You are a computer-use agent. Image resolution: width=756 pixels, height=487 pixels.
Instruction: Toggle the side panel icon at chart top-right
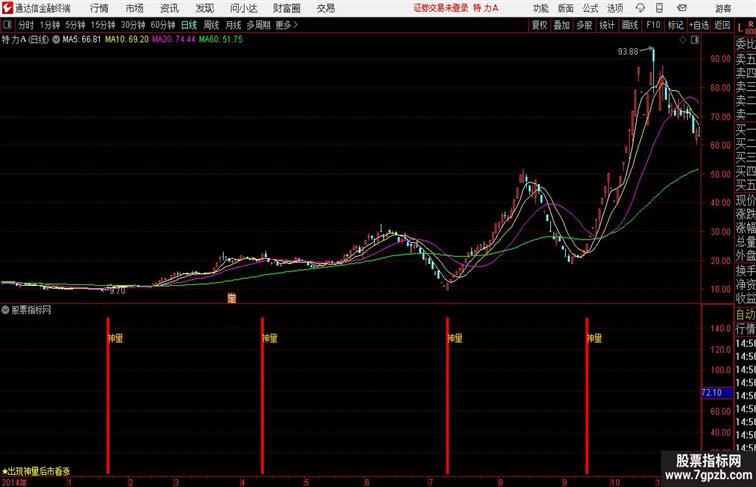(695, 40)
